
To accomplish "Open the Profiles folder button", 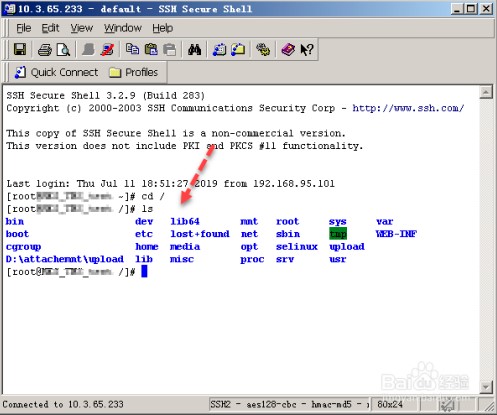I will coord(134,72).
